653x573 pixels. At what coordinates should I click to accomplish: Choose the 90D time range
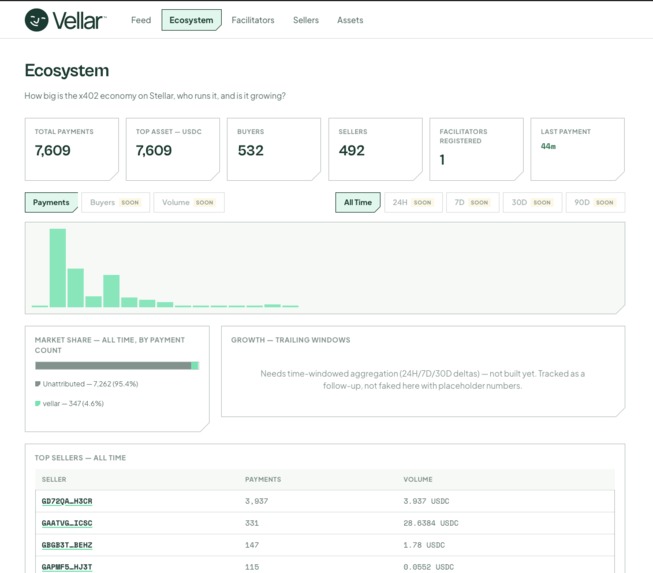(x=595, y=202)
